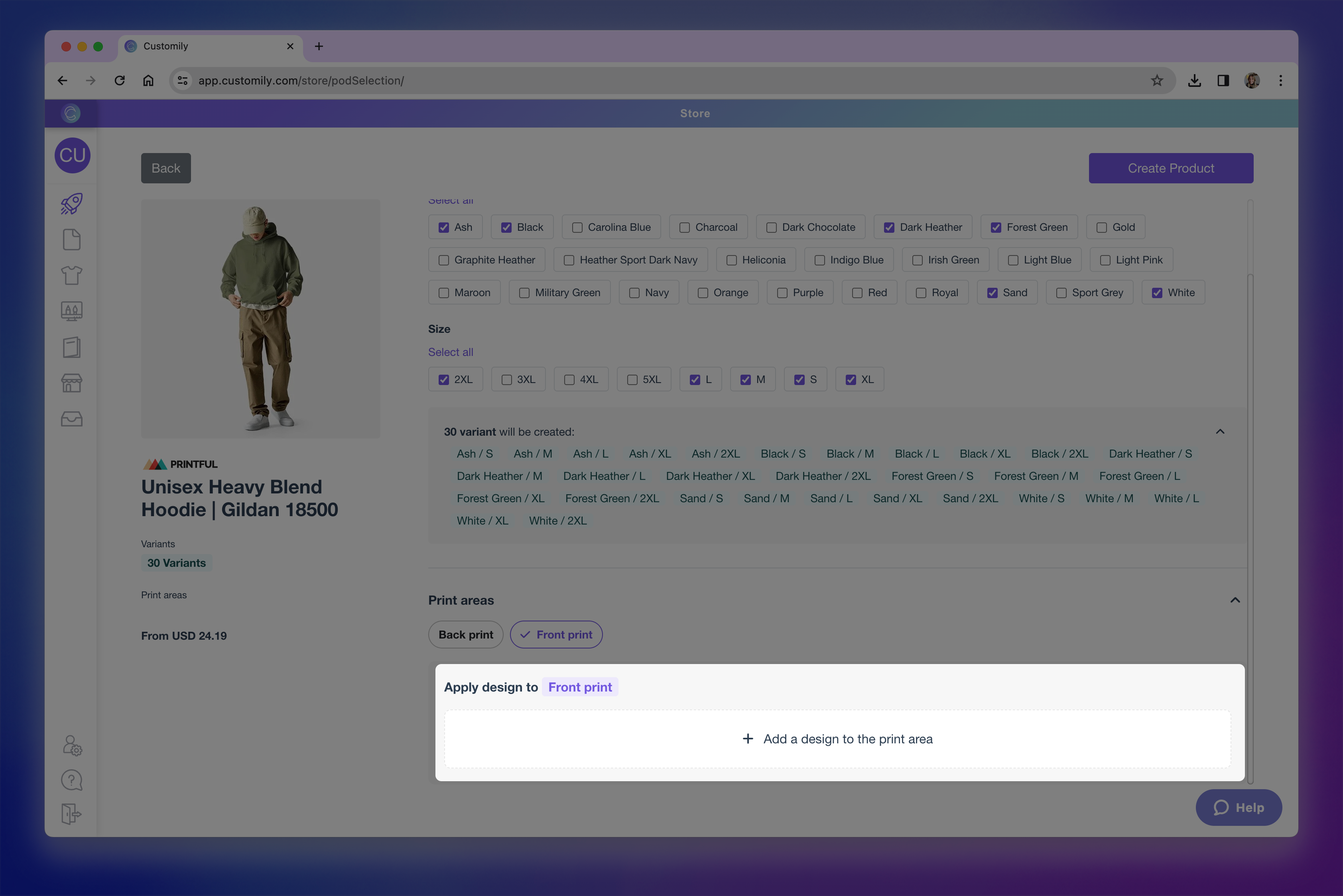This screenshot has width=1343, height=896.
Task: Click the Create Product button
Action: pos(1171,168)
